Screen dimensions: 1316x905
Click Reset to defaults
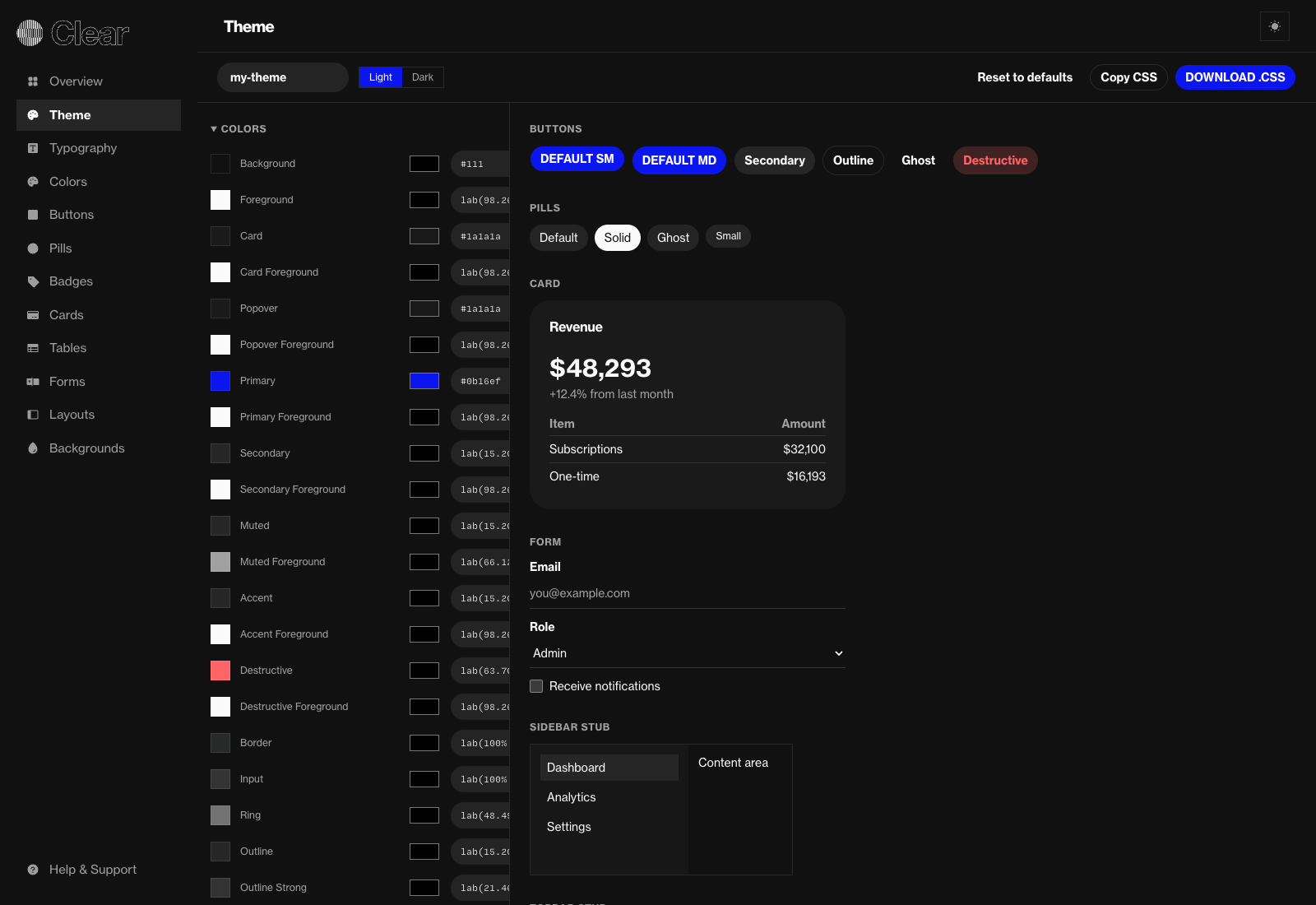tap(1025, 77)
